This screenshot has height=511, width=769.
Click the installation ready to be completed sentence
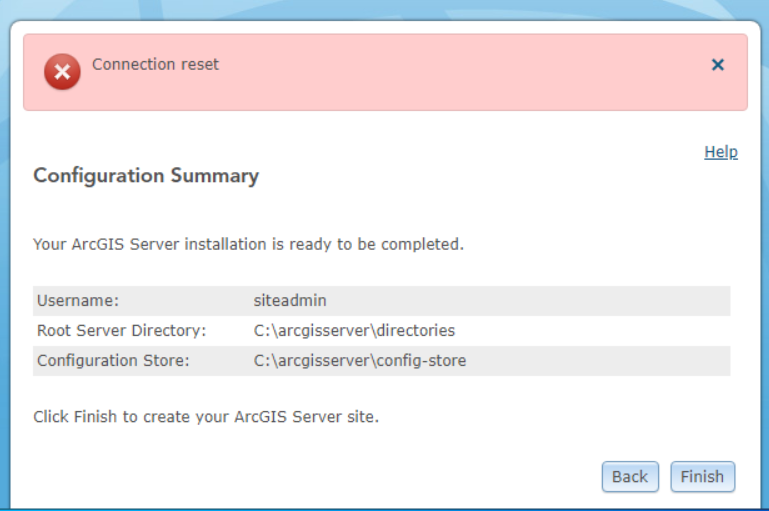pyautogui.click(x=248, y=244)
